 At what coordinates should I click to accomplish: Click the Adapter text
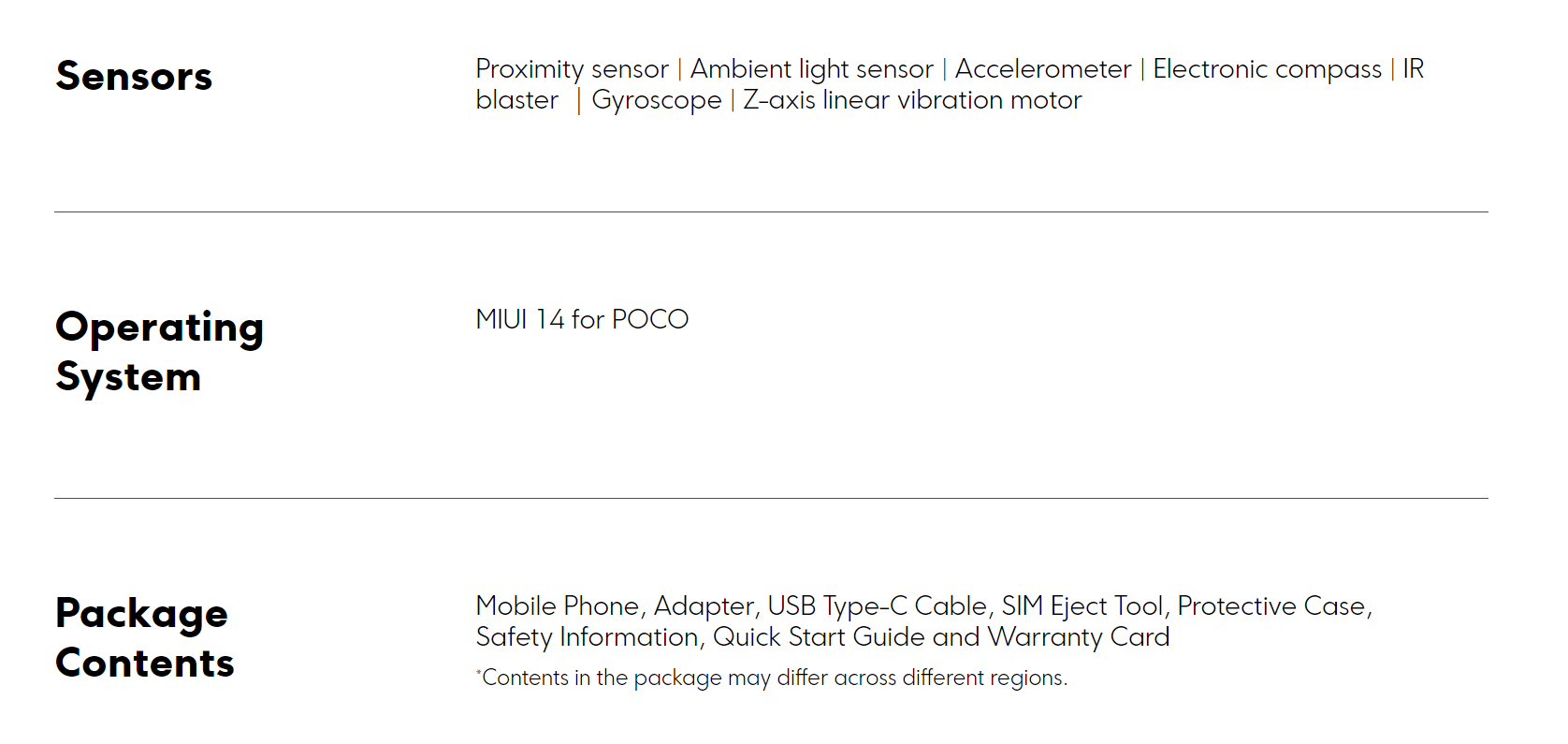(x=704, y=606)
